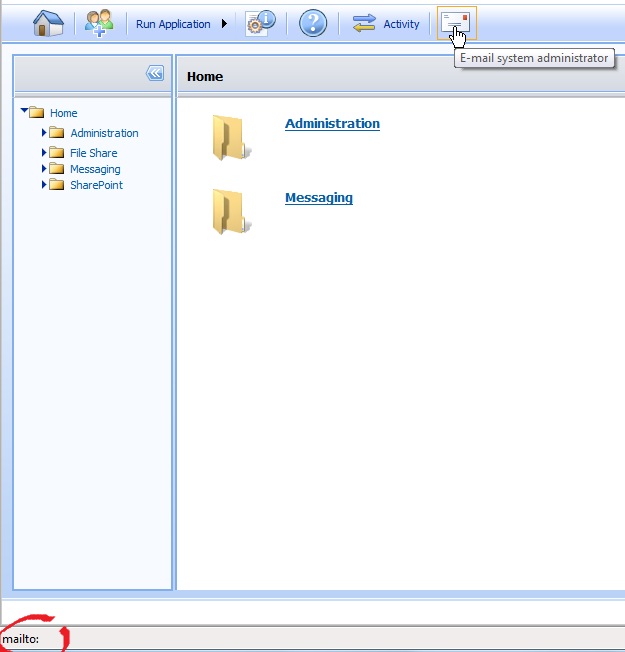This screenshot has width=625, height=652.
Task: Open Help via the question mark icon
Action: [313, 23]
